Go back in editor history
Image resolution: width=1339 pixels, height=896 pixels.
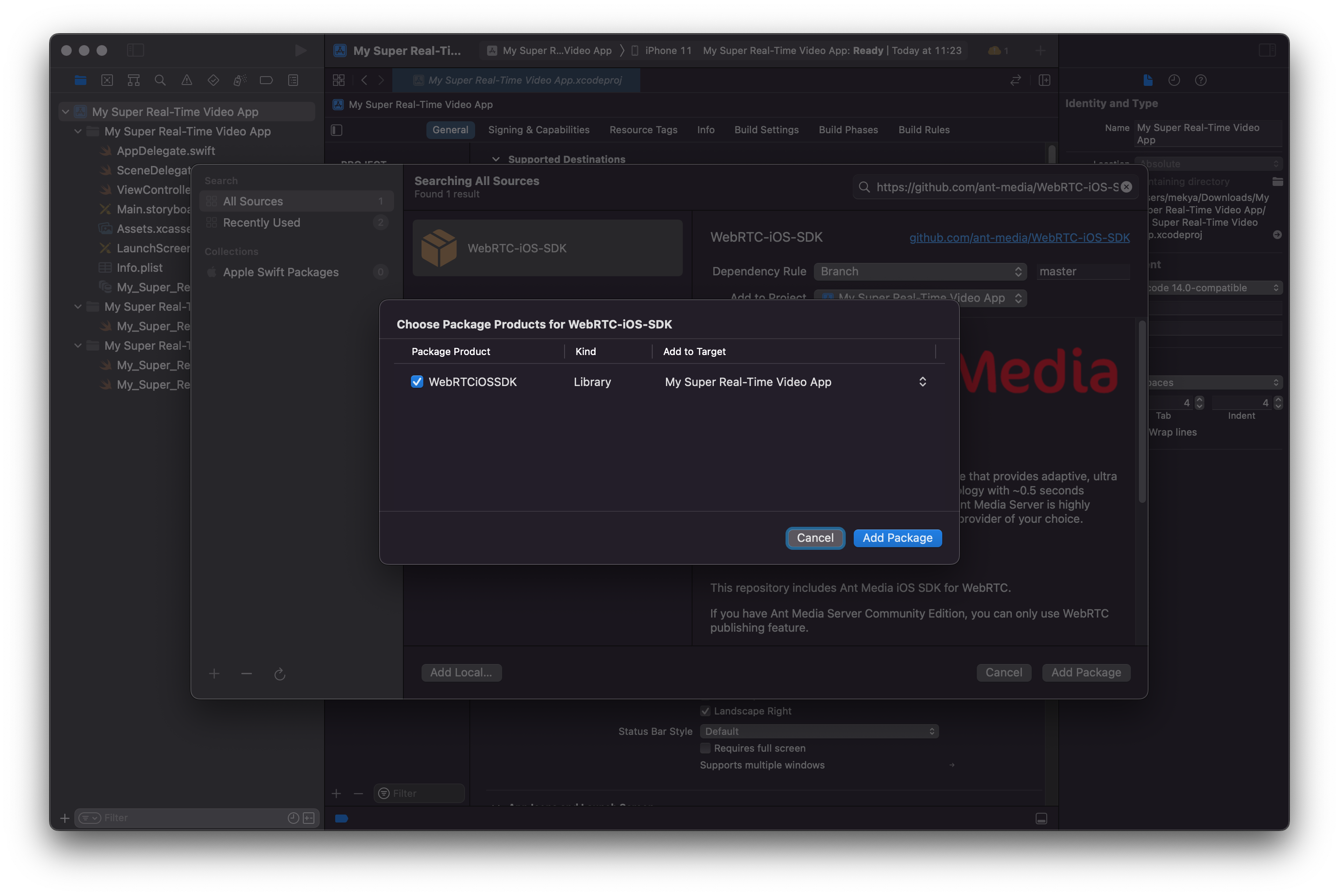[x=364, y=81]
